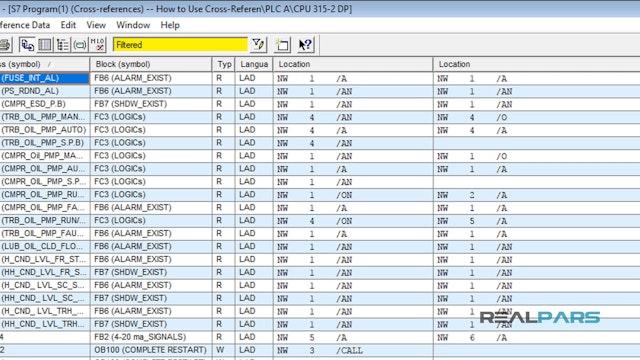Image resolution: width=640 pixels, height=360 pixels.
Task: Click the yellow Filtered field
Action: coord(180,45)
